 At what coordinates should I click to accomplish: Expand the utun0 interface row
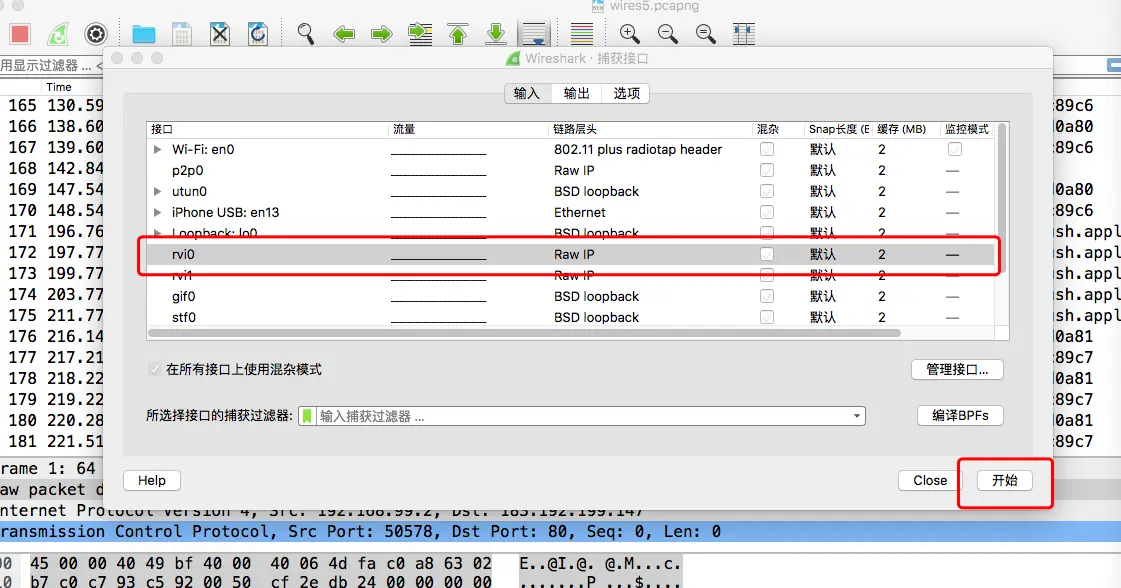pyautogui.click(x=157, y=192)
